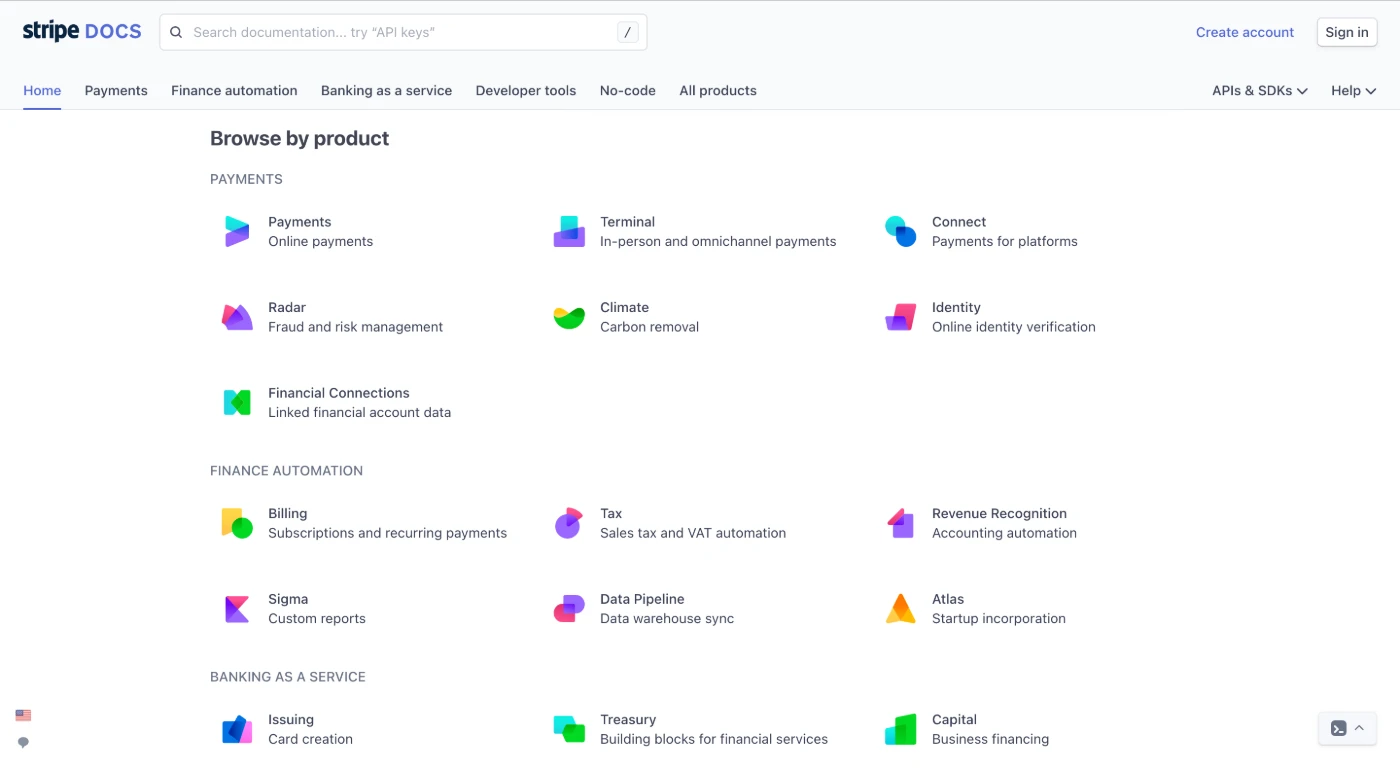Click the Atlas product icon
Image resolution: width=1400 pixels, height=768 pixels.
(901, 609)
